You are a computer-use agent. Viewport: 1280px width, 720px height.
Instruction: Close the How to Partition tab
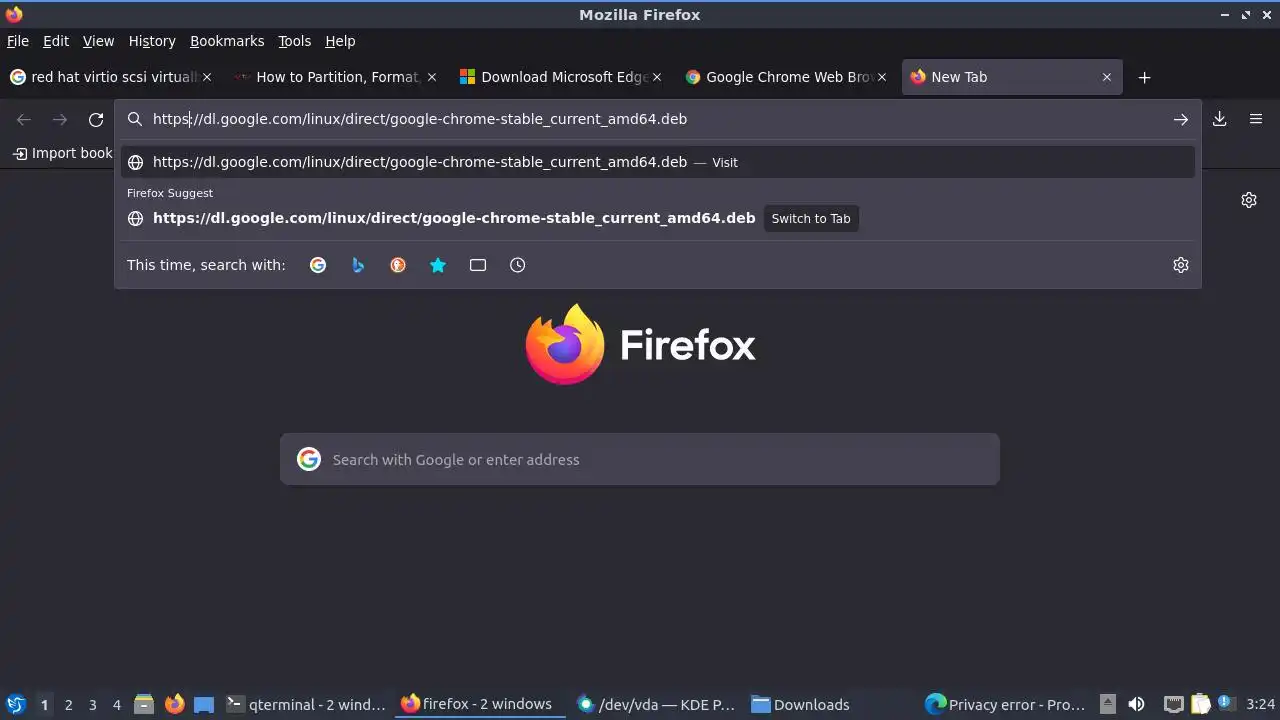pos(432,77)
